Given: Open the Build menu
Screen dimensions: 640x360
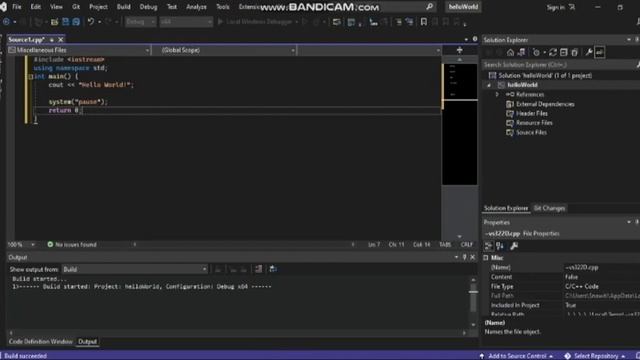Looking at the screenshot, I should pos(124,7).
